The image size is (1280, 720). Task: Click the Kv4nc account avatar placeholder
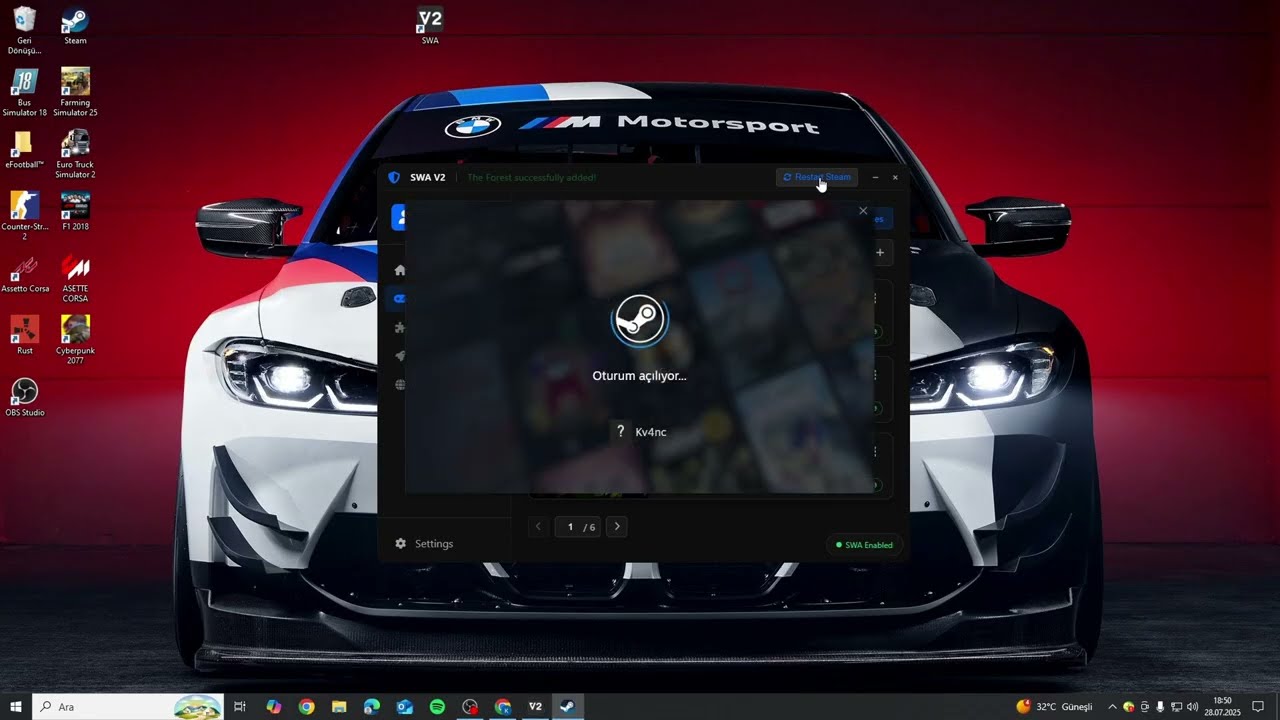coord(621,432)
